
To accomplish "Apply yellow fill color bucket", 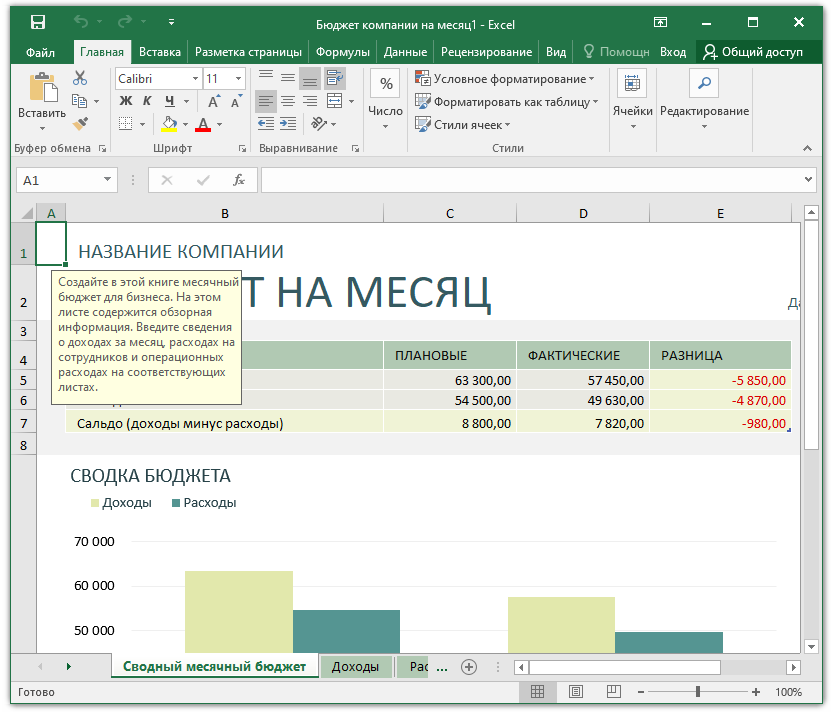I will [x=169, y=124].
